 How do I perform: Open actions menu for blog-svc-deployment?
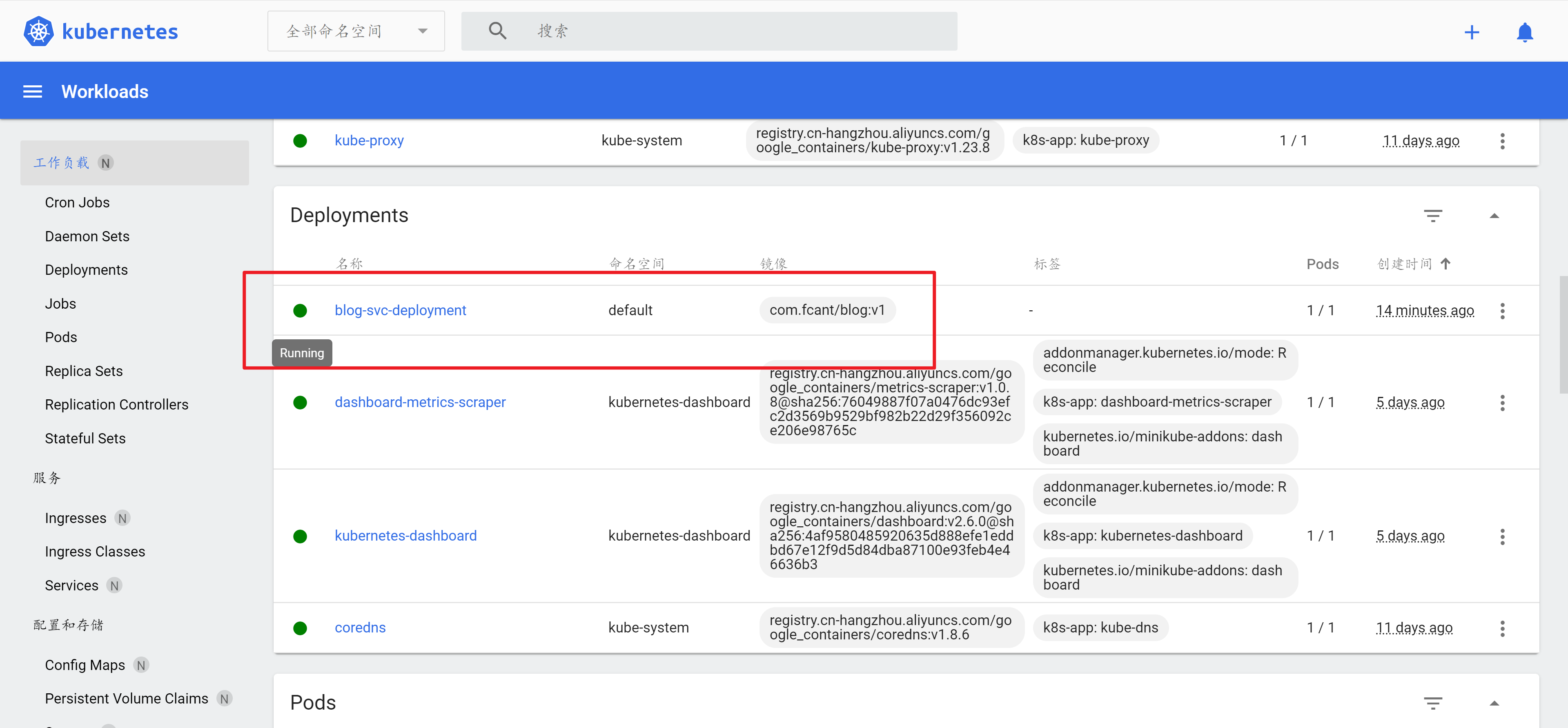tap(1502, 310)
